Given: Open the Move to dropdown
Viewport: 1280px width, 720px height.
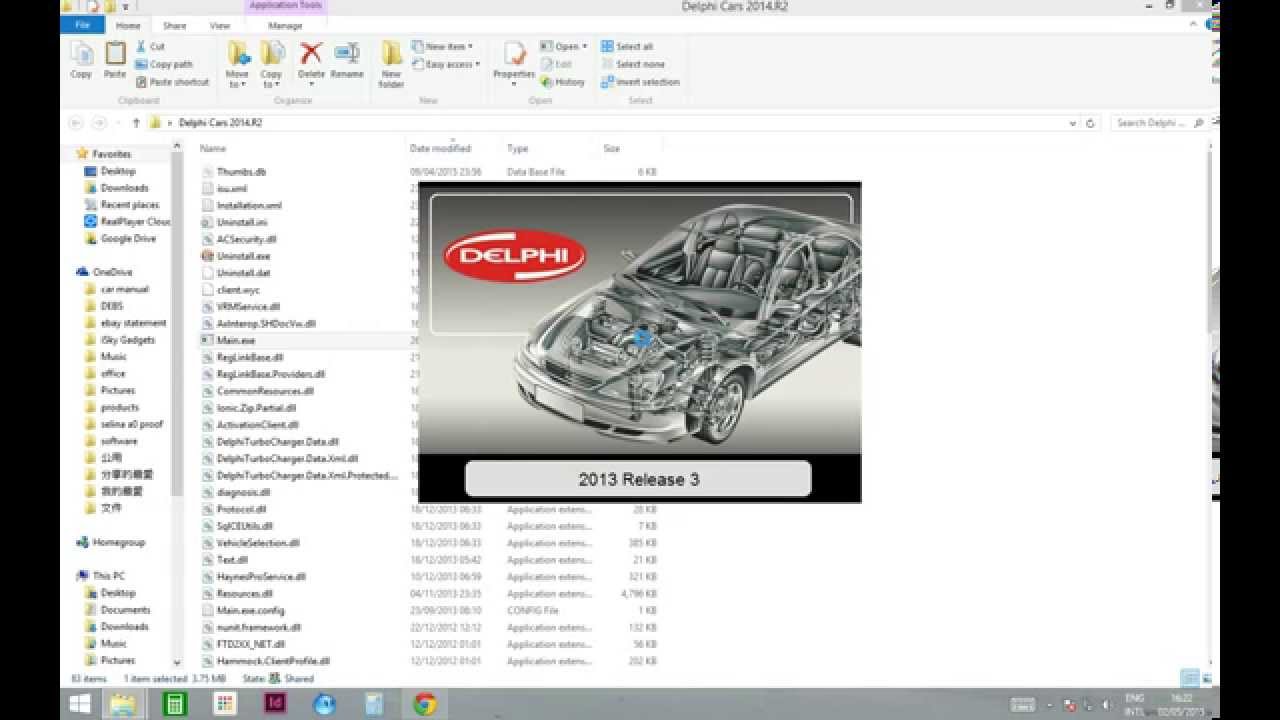Looking at the screenshot, I should [237, 65].
